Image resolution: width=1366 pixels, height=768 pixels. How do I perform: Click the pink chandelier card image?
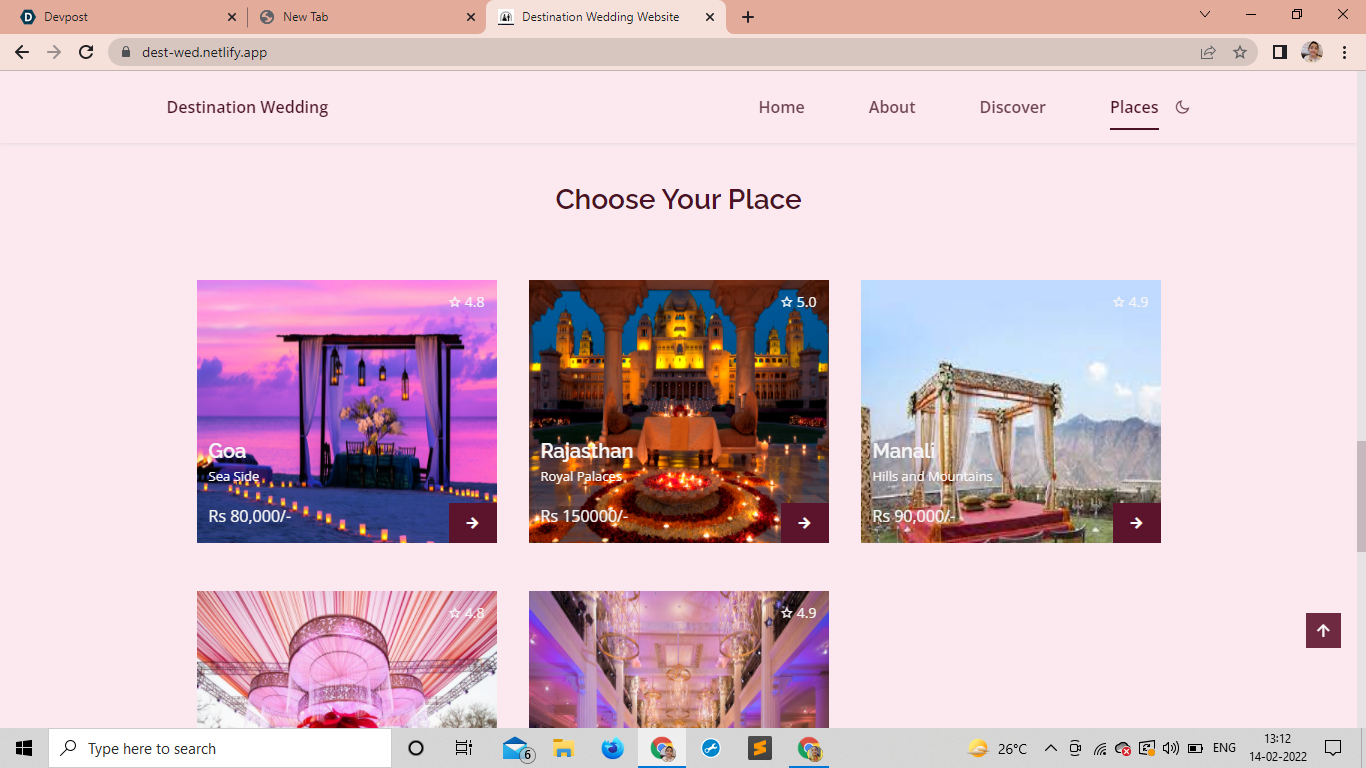347,659
